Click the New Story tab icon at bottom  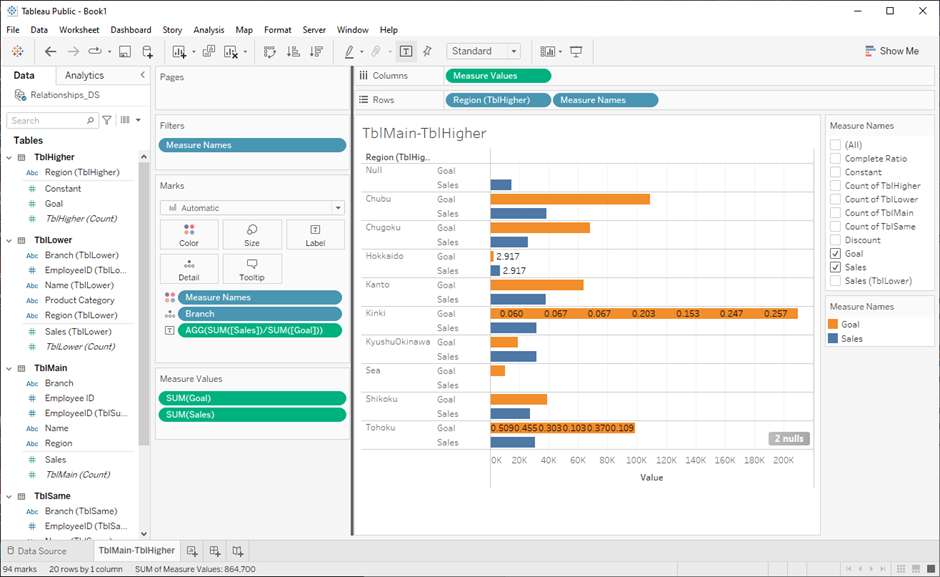(237, 551)
